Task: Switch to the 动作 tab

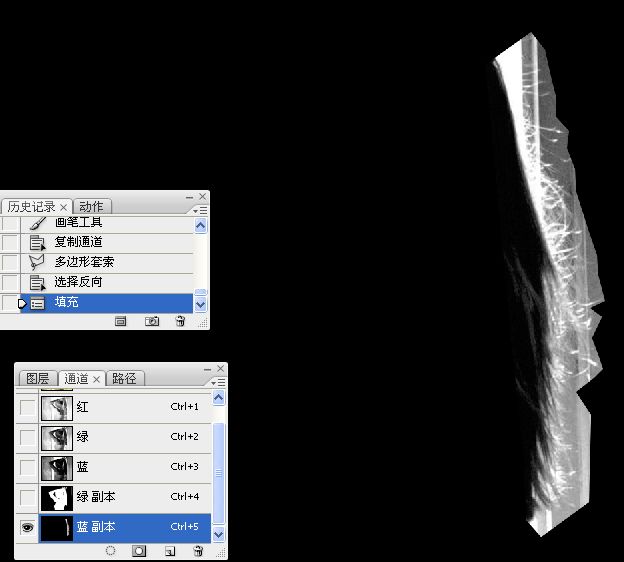Action: (92, 207)
